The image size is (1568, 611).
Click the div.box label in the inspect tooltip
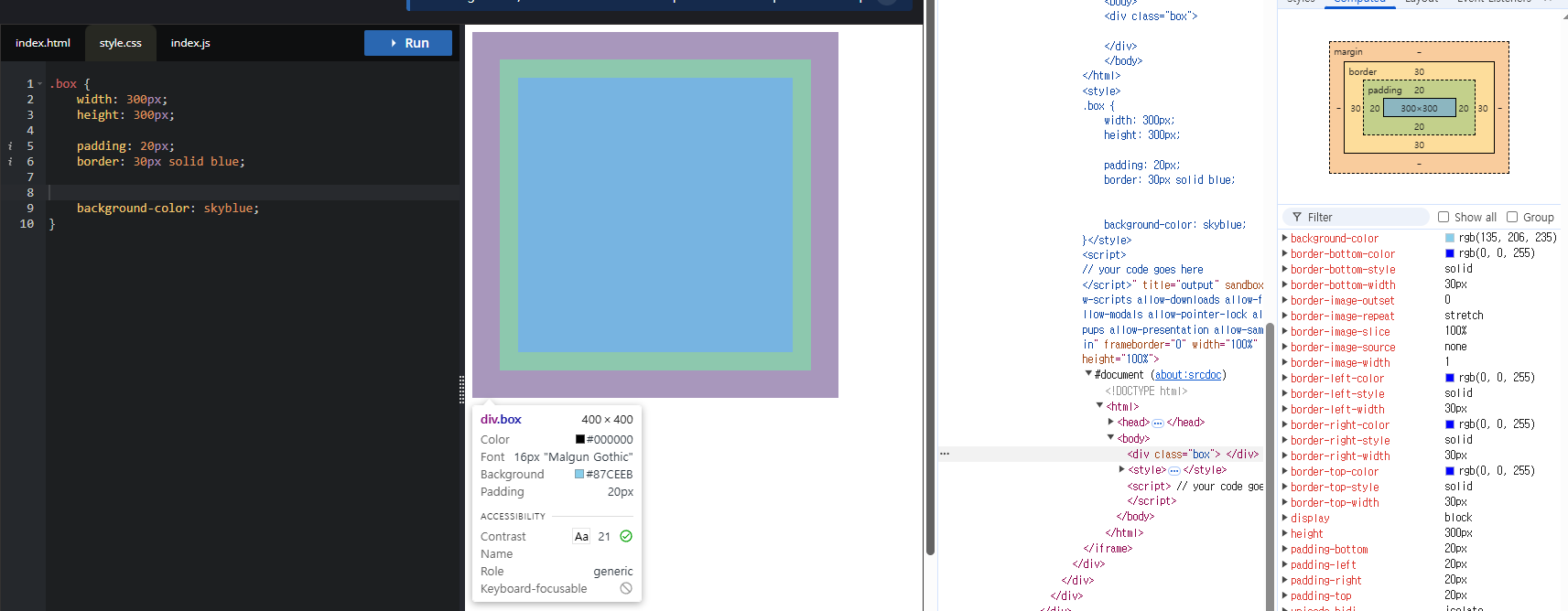501,419
